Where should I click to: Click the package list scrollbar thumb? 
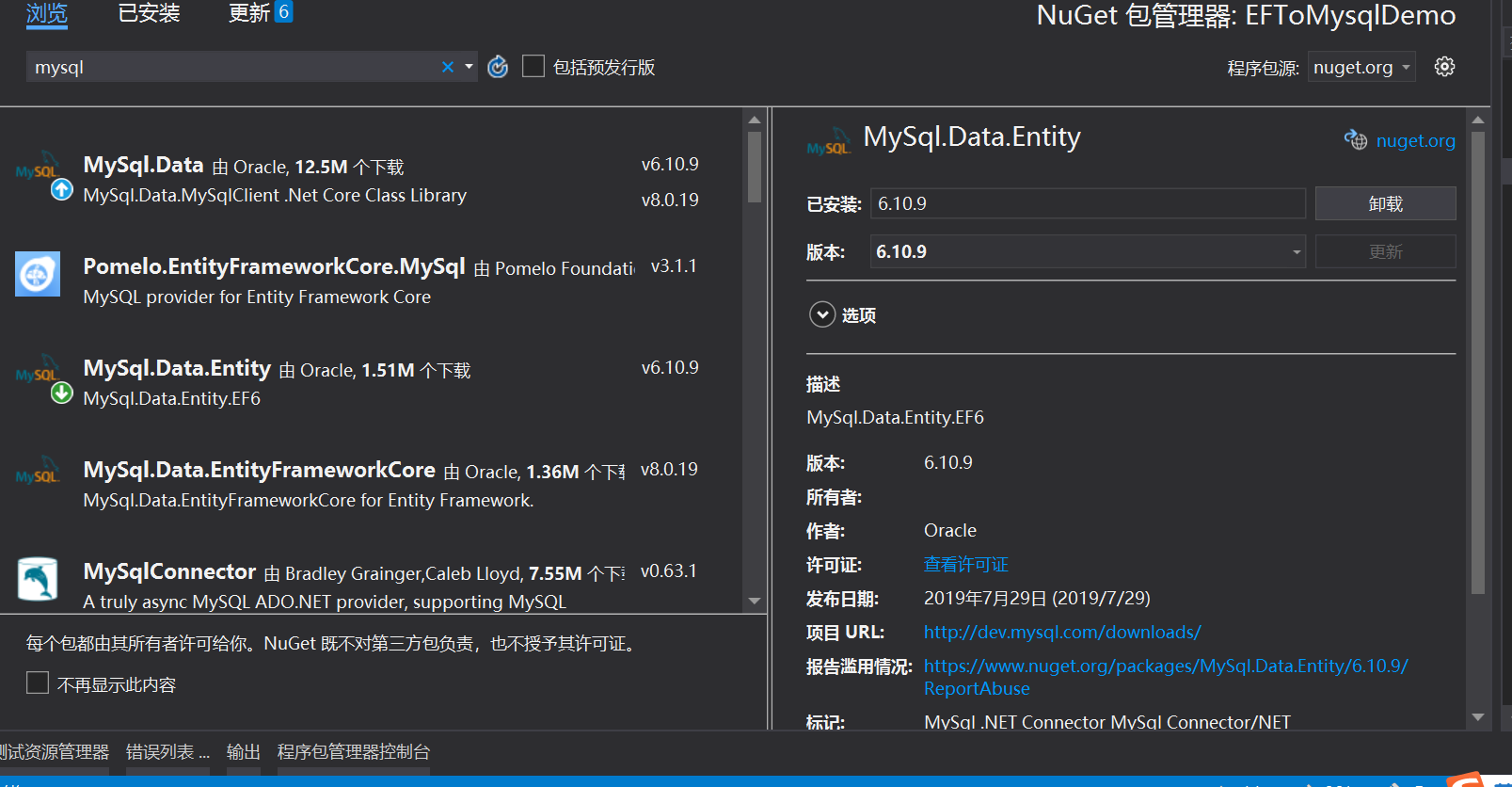(754, 167)
